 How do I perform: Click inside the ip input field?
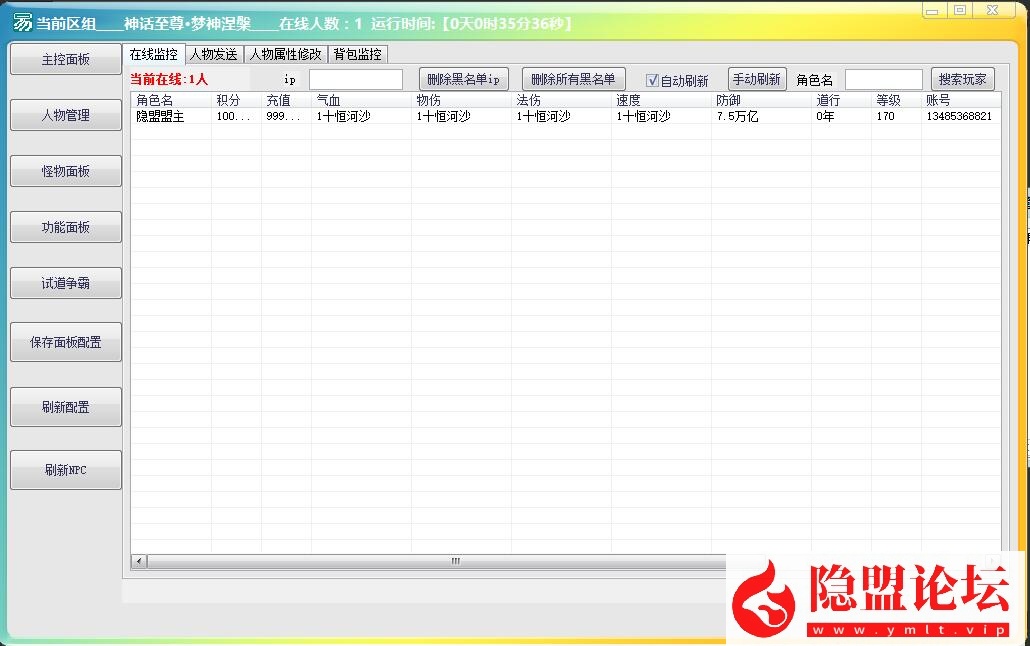coord(355,78)
